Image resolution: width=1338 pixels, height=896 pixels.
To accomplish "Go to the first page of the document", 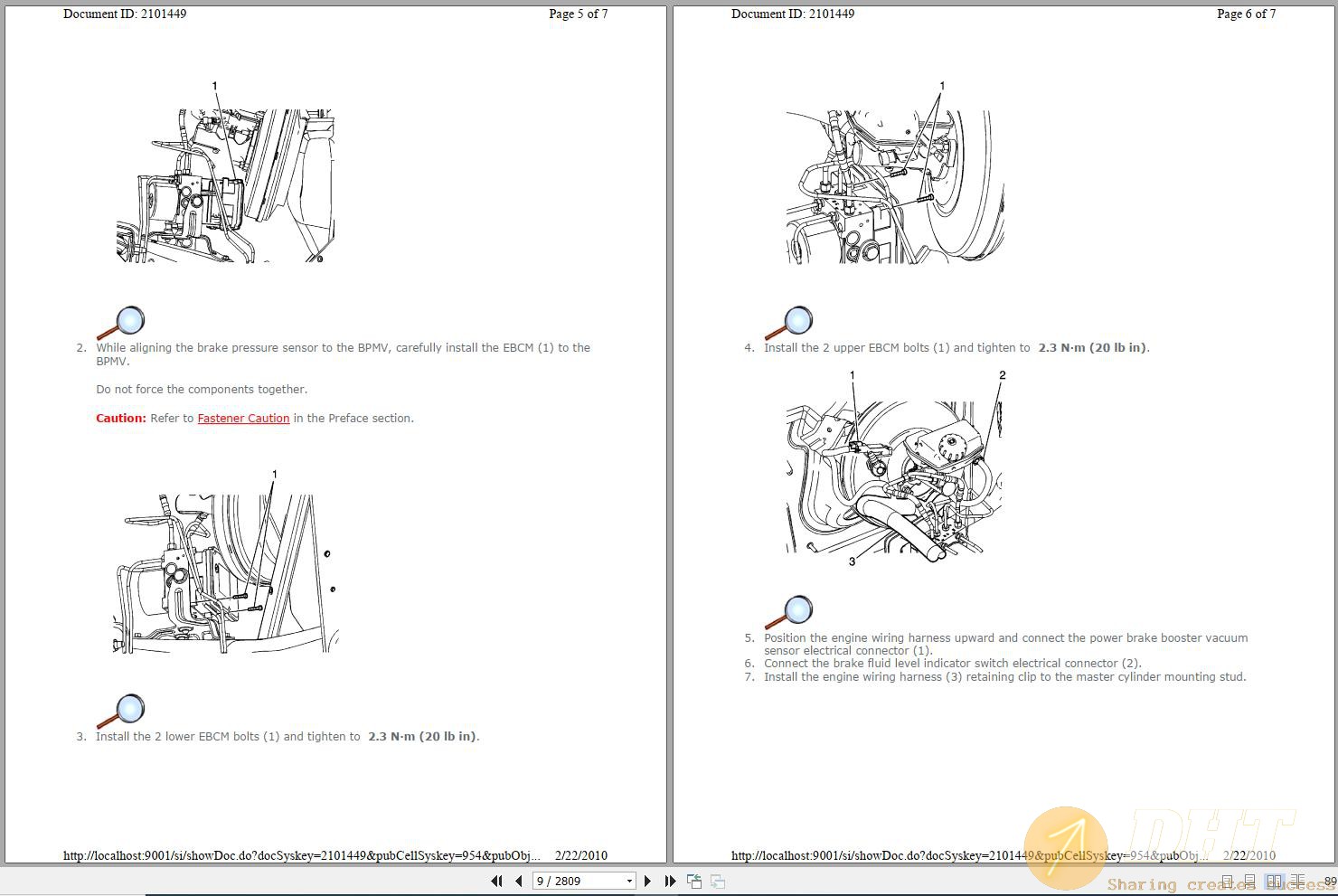I will click(496, 881).
